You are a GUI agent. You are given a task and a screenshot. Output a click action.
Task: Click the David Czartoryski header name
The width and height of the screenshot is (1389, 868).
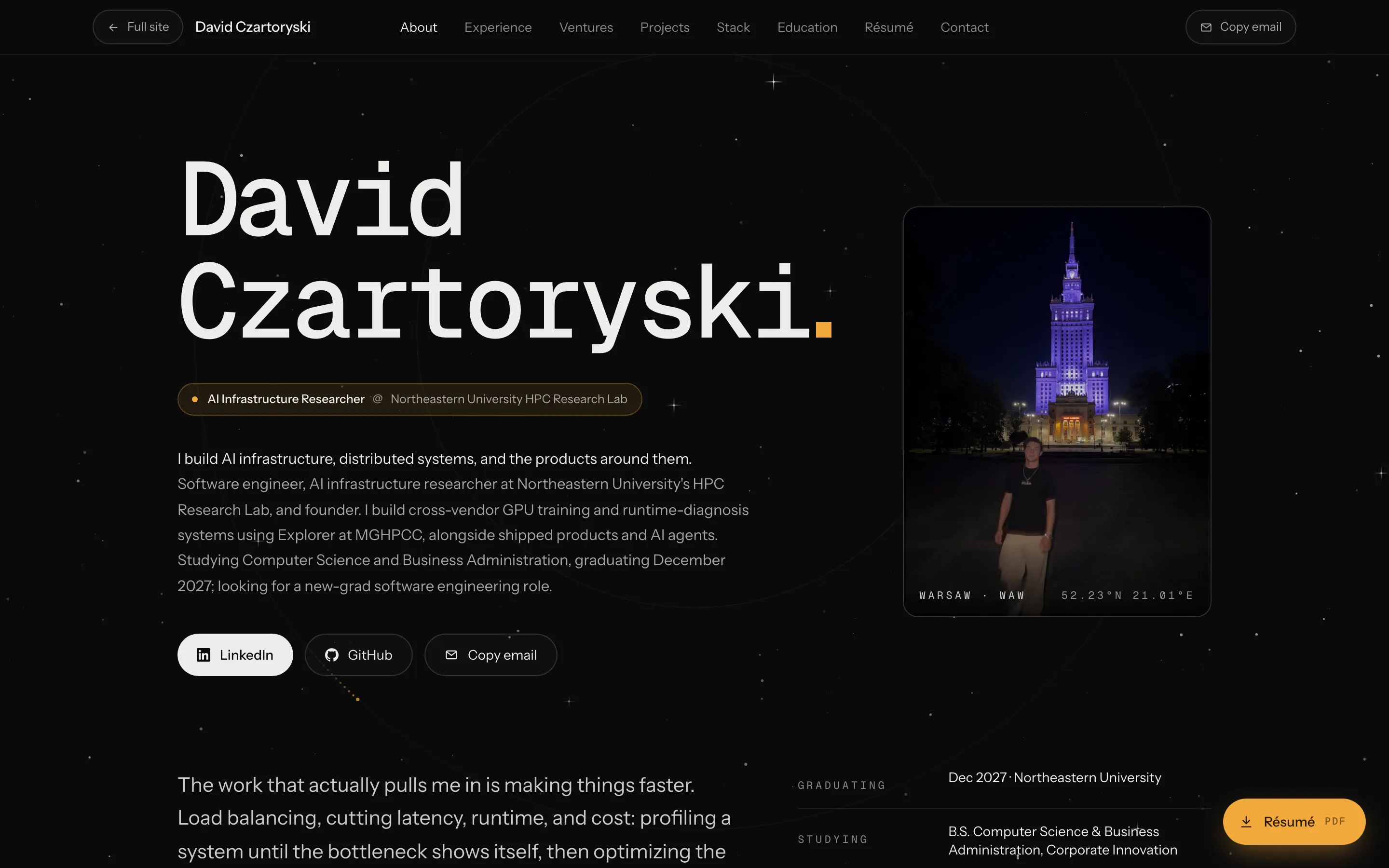point(253,27)
